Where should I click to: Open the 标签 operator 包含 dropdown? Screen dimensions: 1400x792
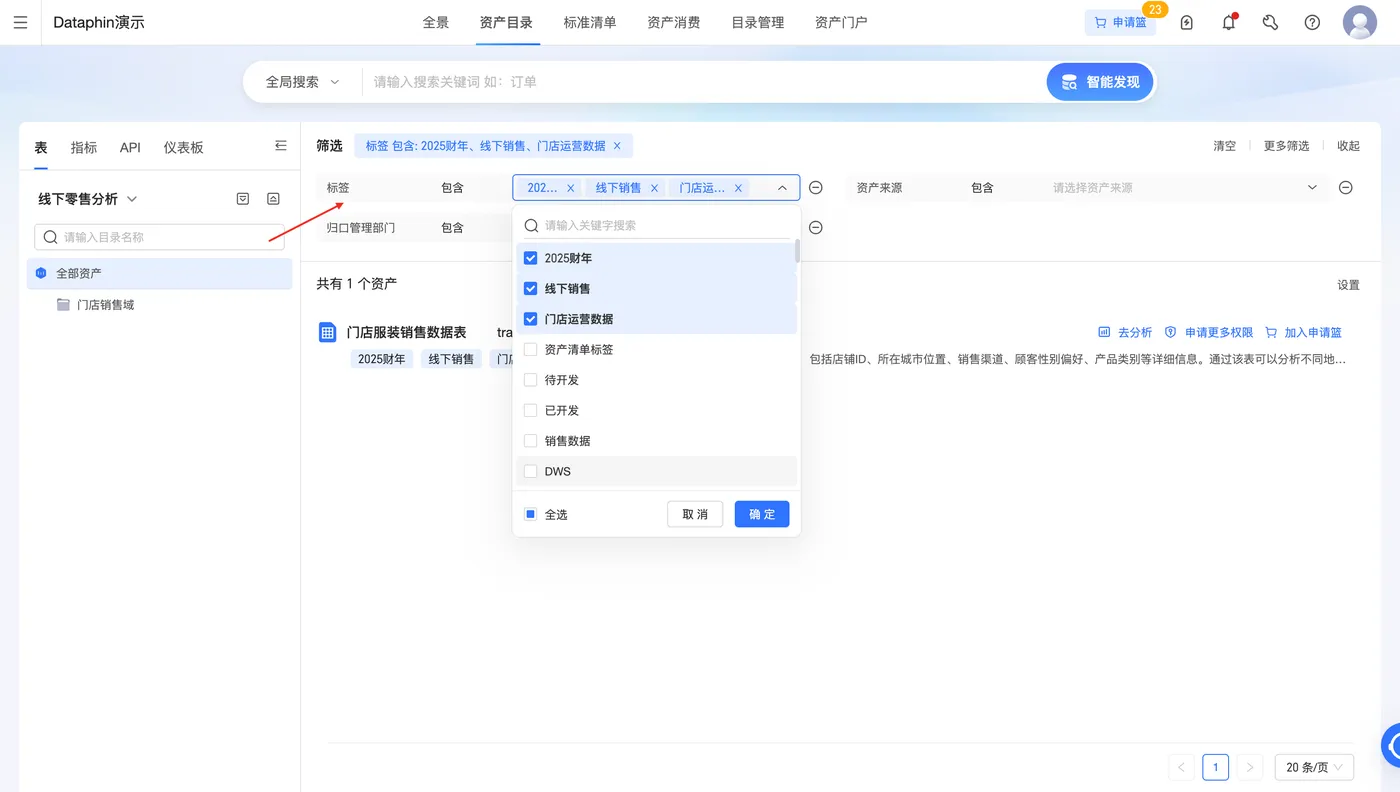(x=470, y=188)
